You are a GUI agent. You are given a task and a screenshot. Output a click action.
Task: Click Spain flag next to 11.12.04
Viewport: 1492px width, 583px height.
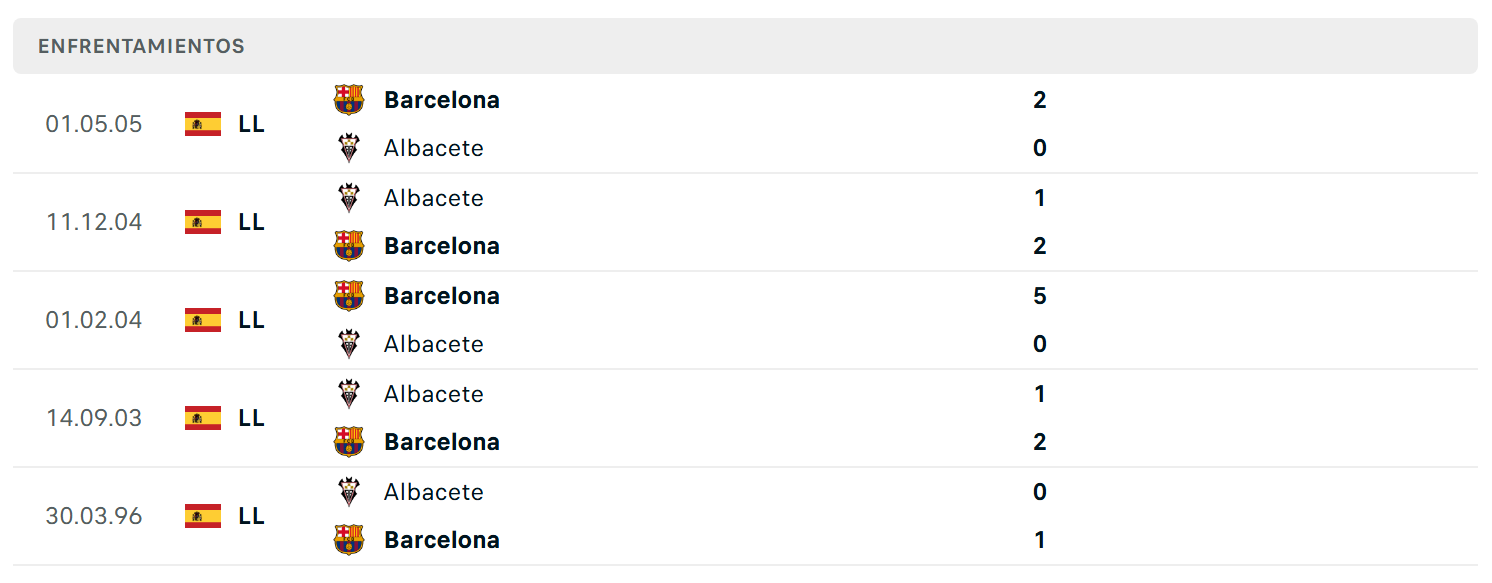(x=203, y=222)
